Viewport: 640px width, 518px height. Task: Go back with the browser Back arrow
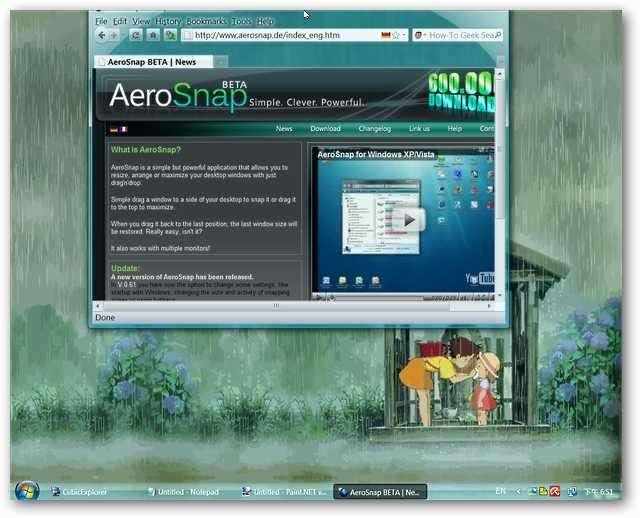point(102,36)
